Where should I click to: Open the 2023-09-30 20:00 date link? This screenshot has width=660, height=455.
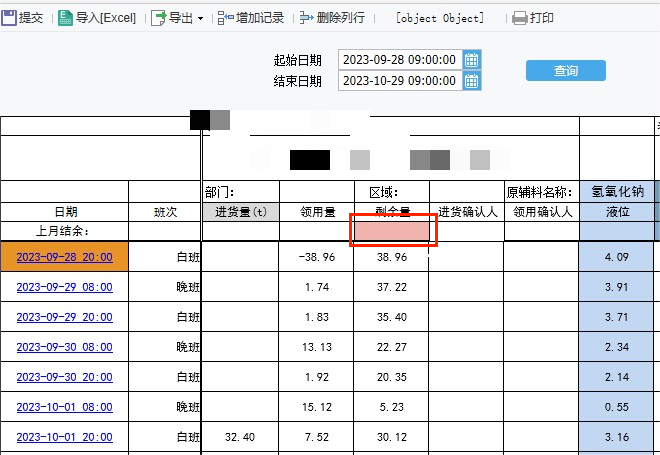pos(64,377)
